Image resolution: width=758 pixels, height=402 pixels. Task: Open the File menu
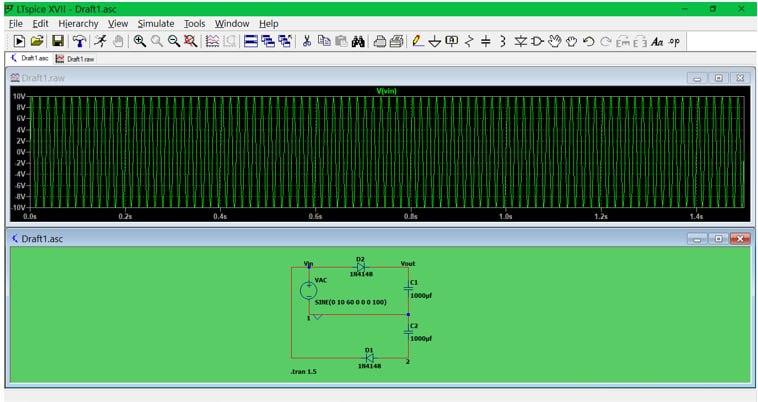[15, 23]
